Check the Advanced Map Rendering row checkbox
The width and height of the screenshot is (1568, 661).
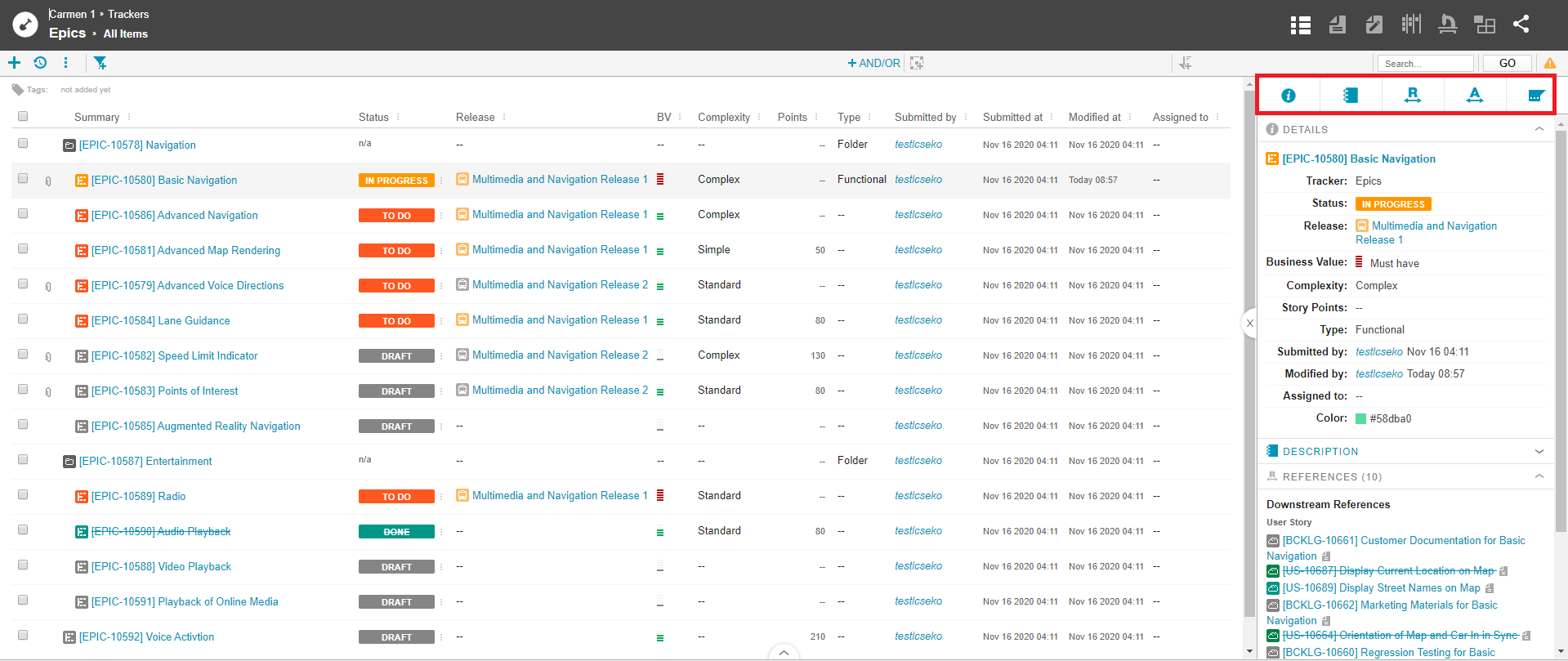[x=23, y=248]
